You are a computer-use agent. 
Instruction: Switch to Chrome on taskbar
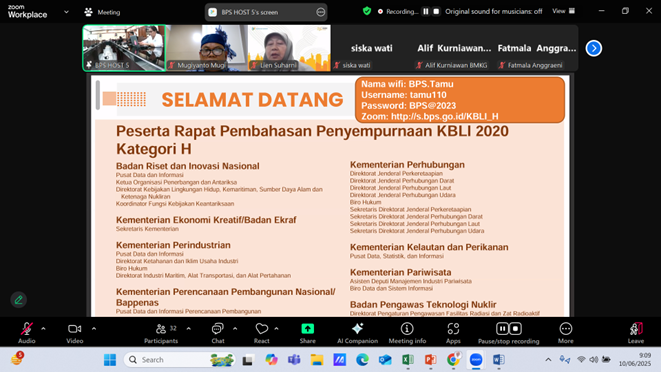[453, 360]
